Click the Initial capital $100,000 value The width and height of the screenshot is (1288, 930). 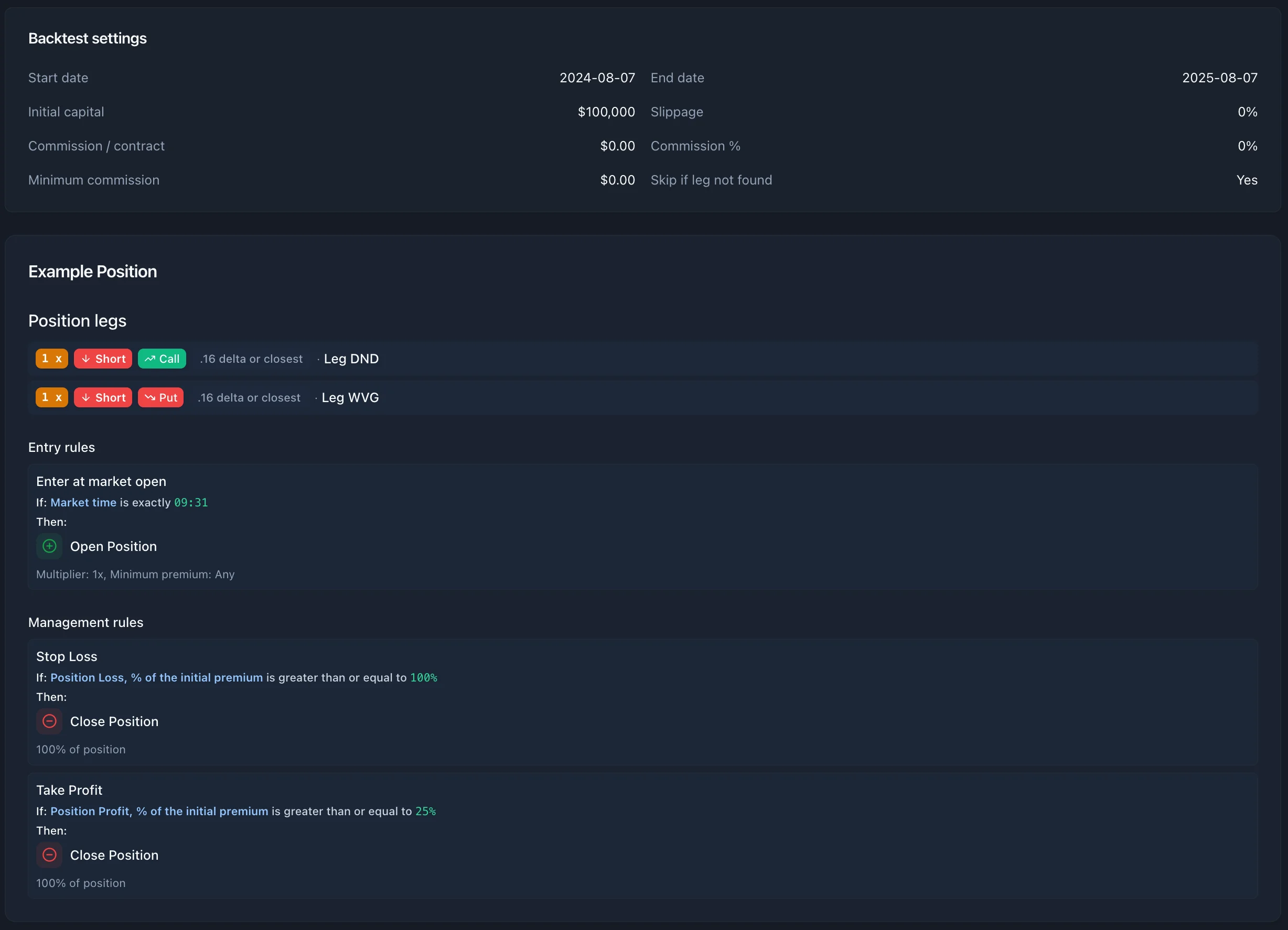[606, 112]
